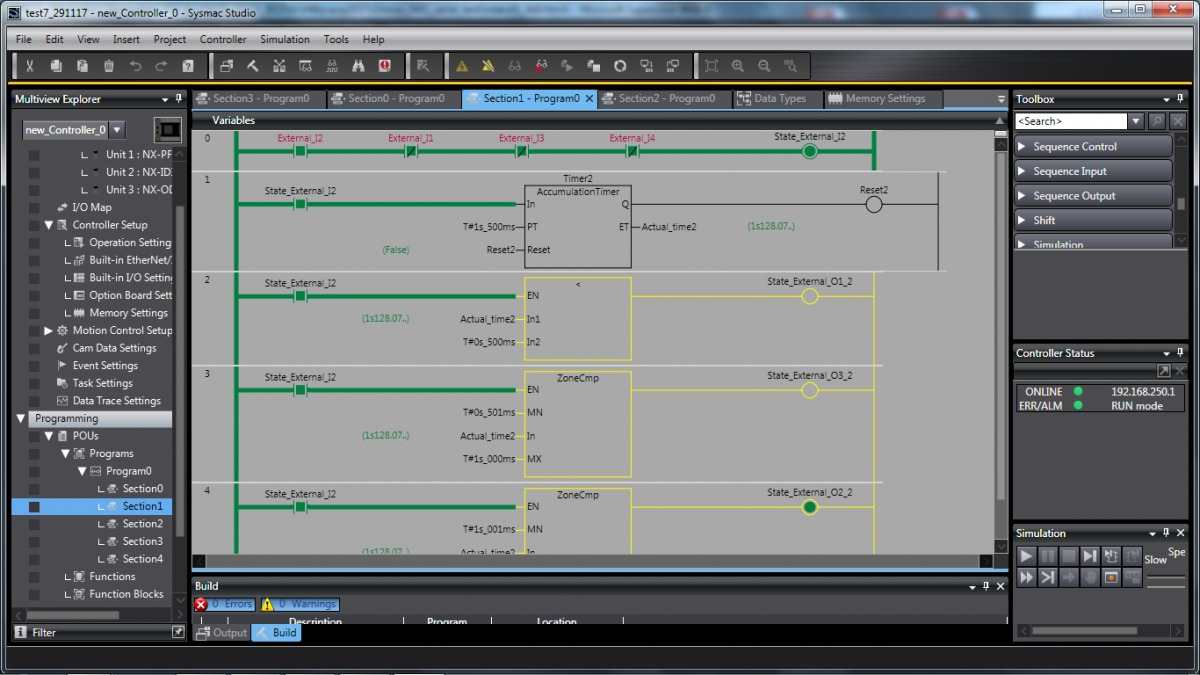Image resolution: width=1200 pixels, height=675 pixels.
Task: Click the step execution button in Simulation panel
Action: click(1089, 556)
